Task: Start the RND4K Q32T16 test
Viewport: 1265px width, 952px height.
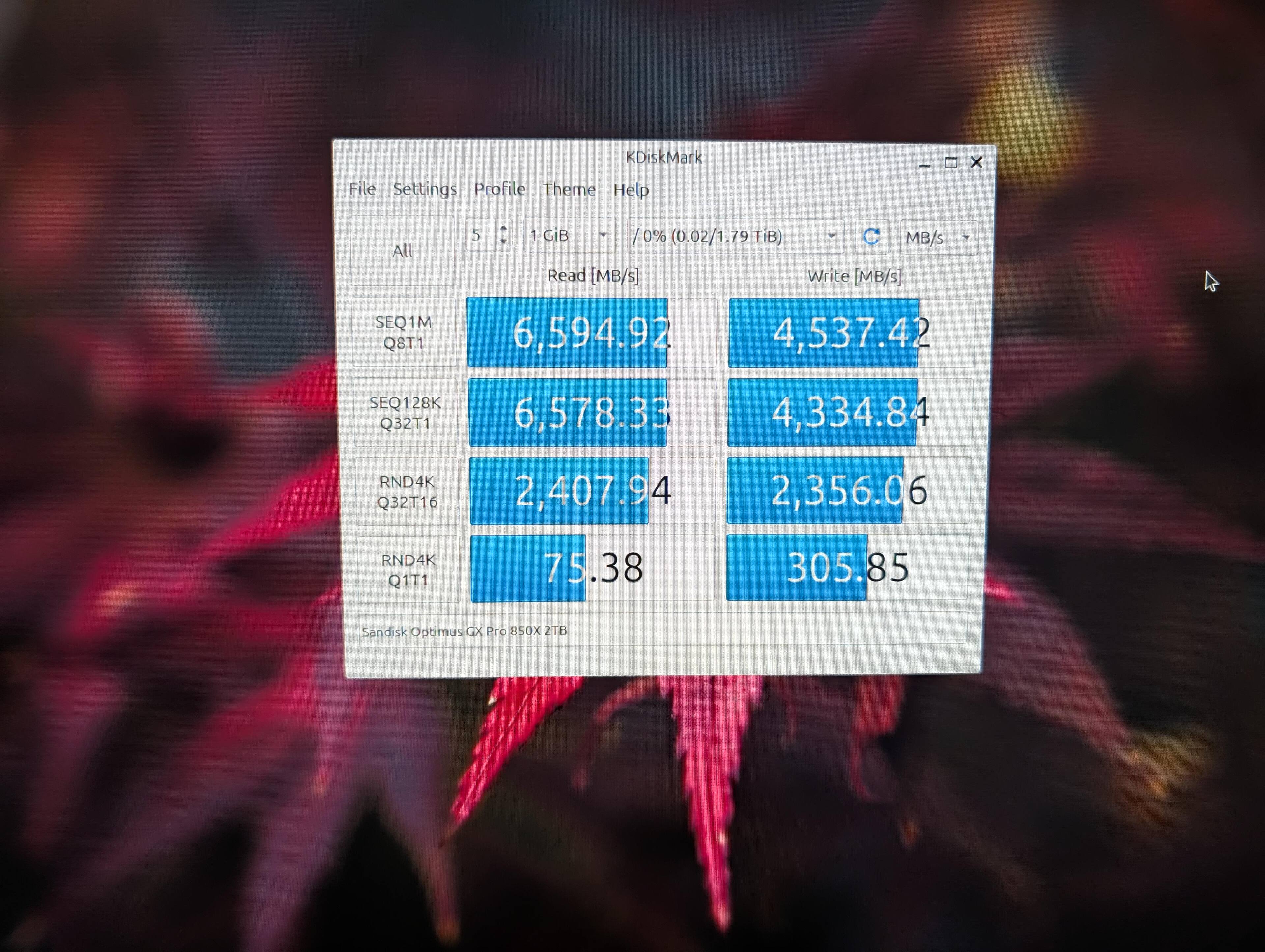Action: [x=407, y=492]
